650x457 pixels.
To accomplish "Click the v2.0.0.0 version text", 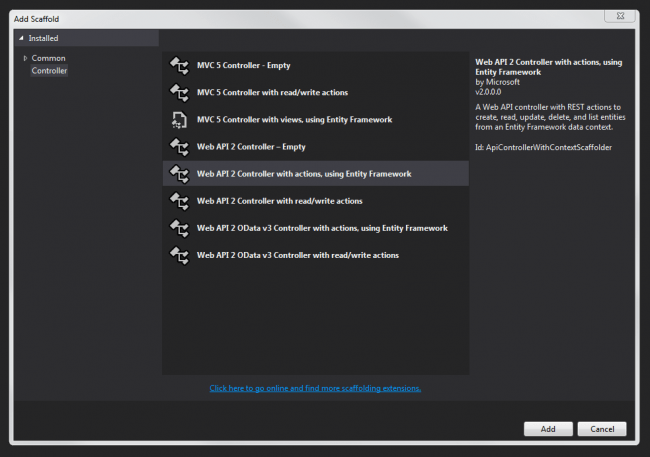I will pos(488,92).
